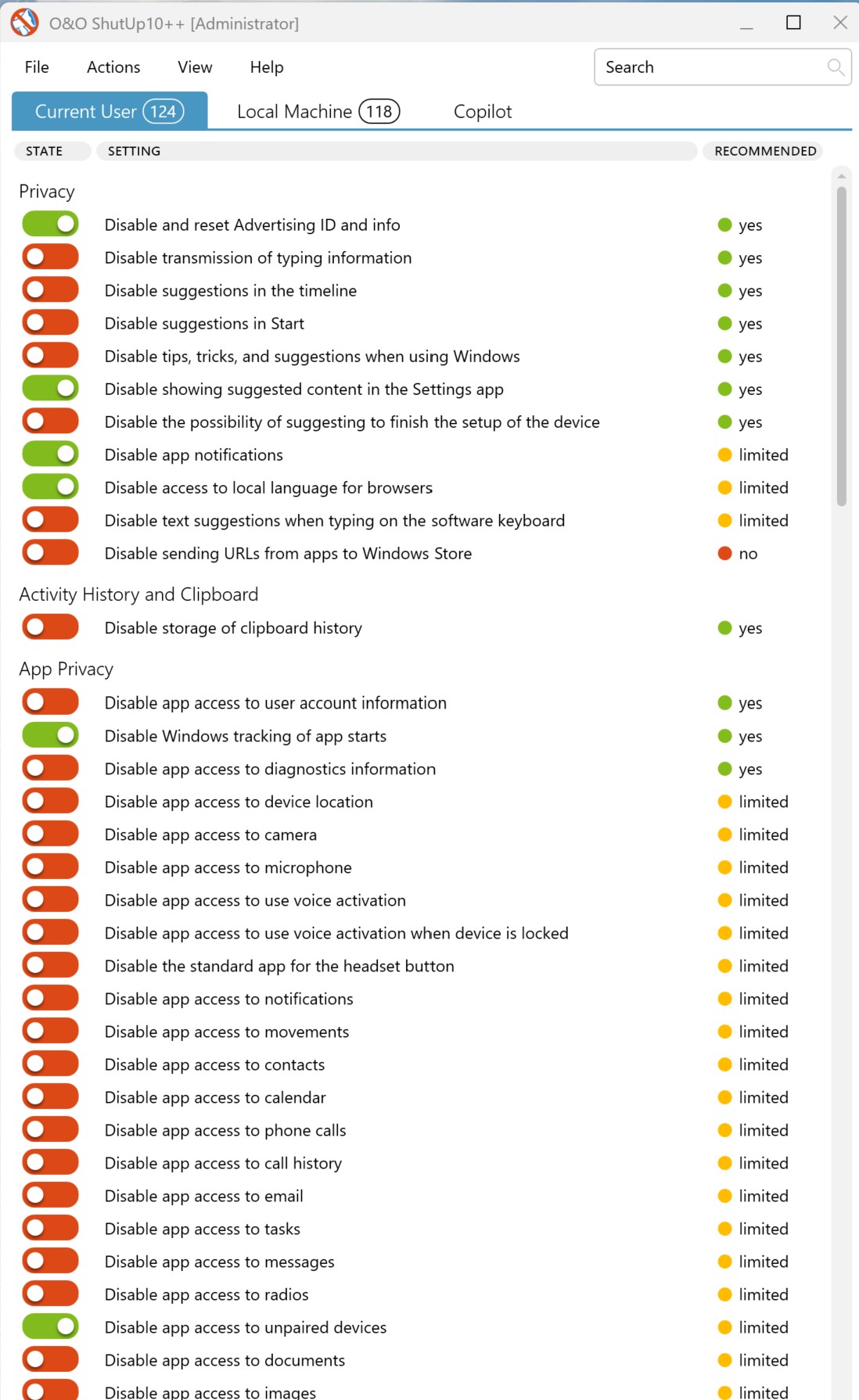Toggle Disable transmission of typing information switch
Screen dimensions: 859x1400
coord(51,257)
